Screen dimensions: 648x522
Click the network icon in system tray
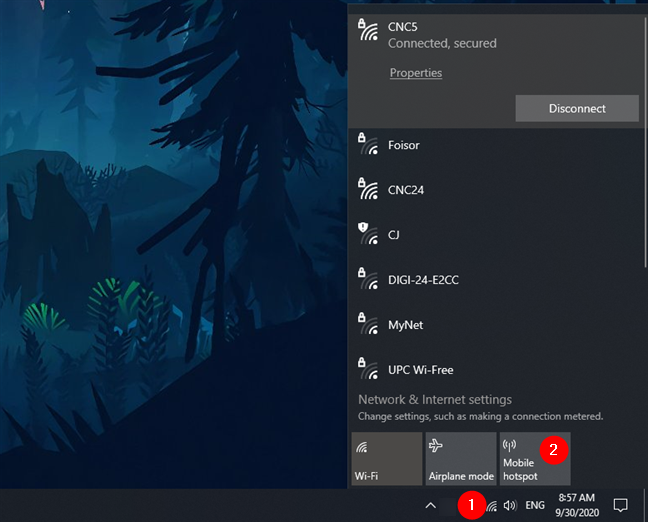(x=491, y=506)
